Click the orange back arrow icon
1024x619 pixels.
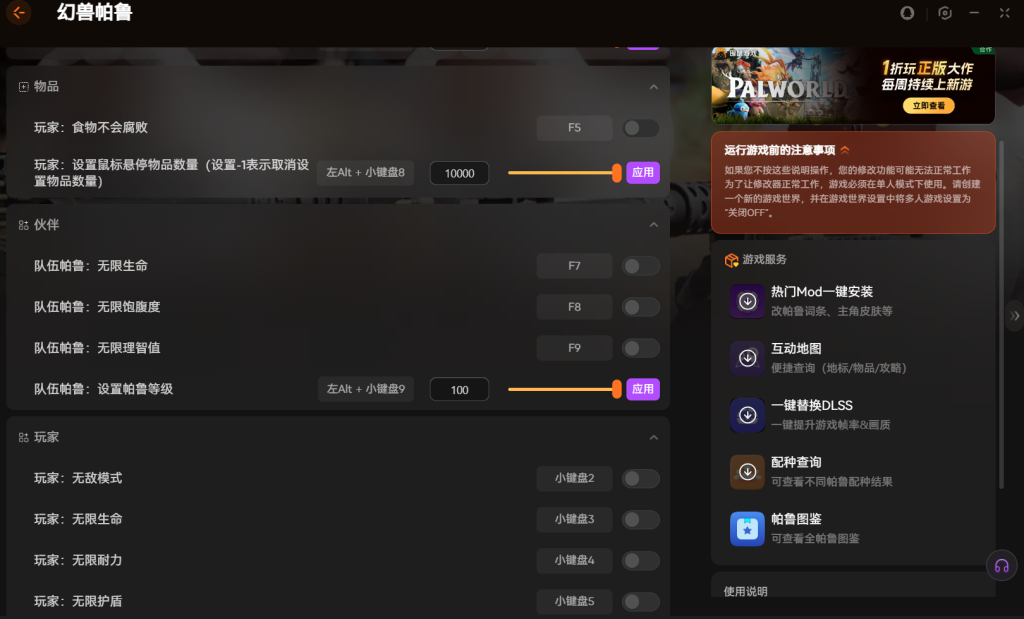(x=18, y=13)
